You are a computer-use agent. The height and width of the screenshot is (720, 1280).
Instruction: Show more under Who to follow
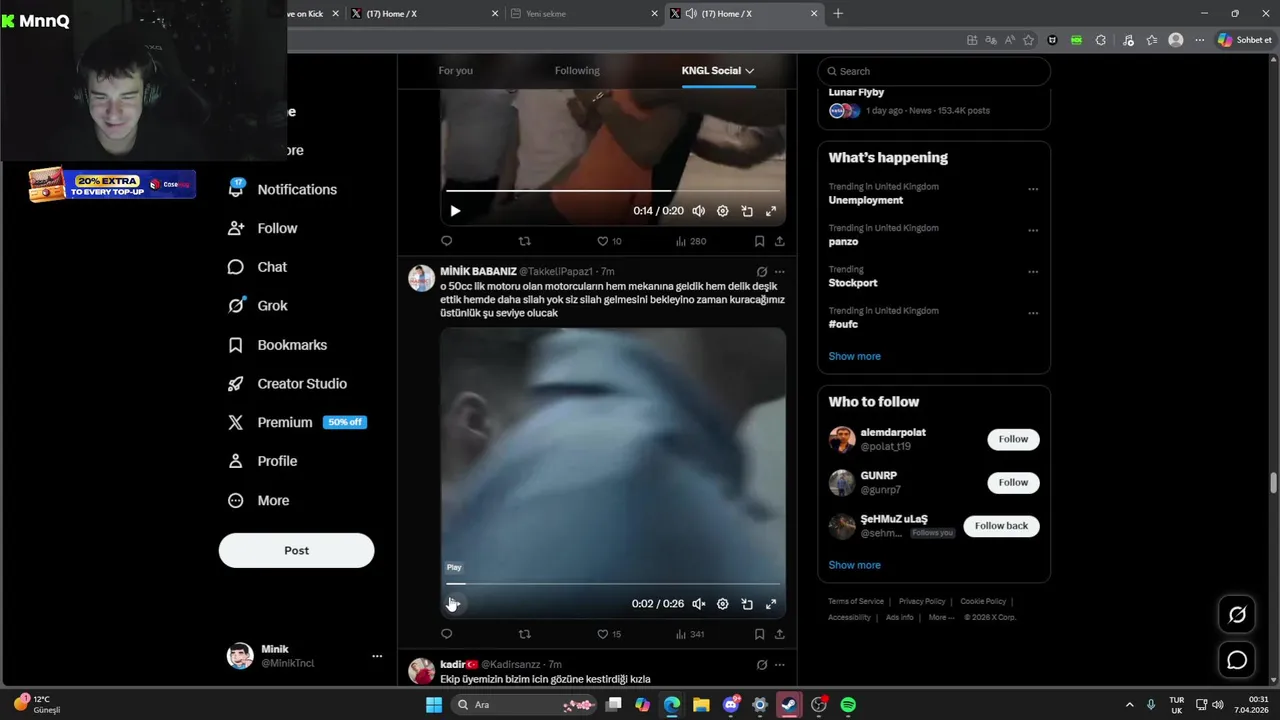click(854, 565)
